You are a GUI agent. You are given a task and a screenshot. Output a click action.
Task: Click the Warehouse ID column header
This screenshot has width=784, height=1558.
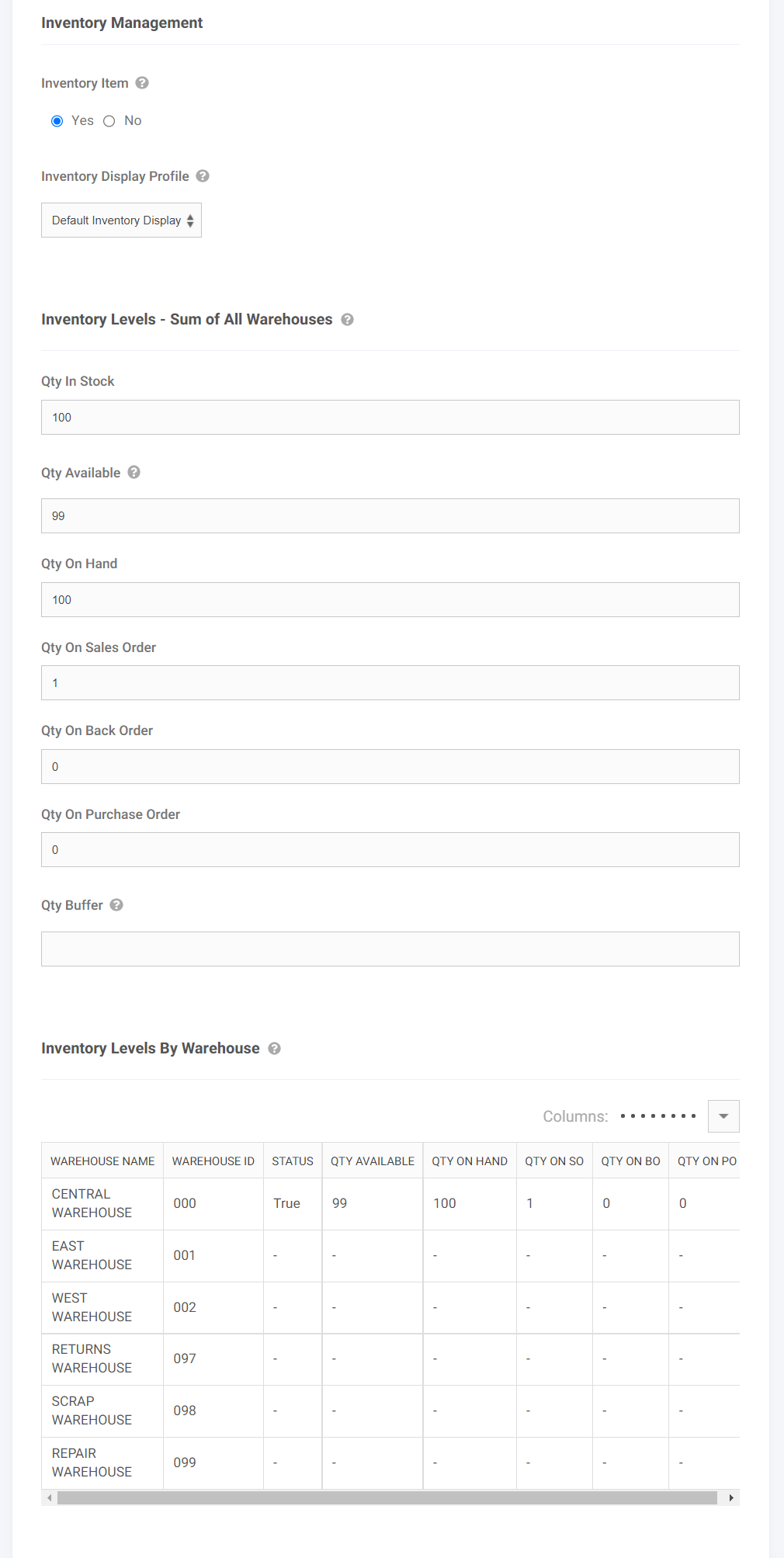[x=213, y=1161]
